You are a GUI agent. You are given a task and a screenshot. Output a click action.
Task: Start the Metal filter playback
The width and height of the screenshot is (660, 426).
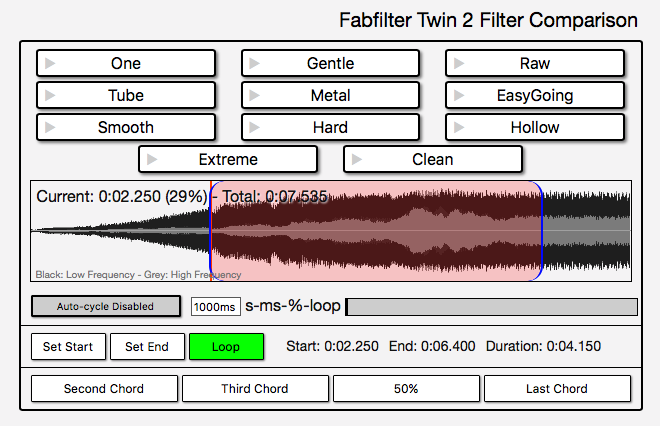pyautogui.click(x=330, y=96)
